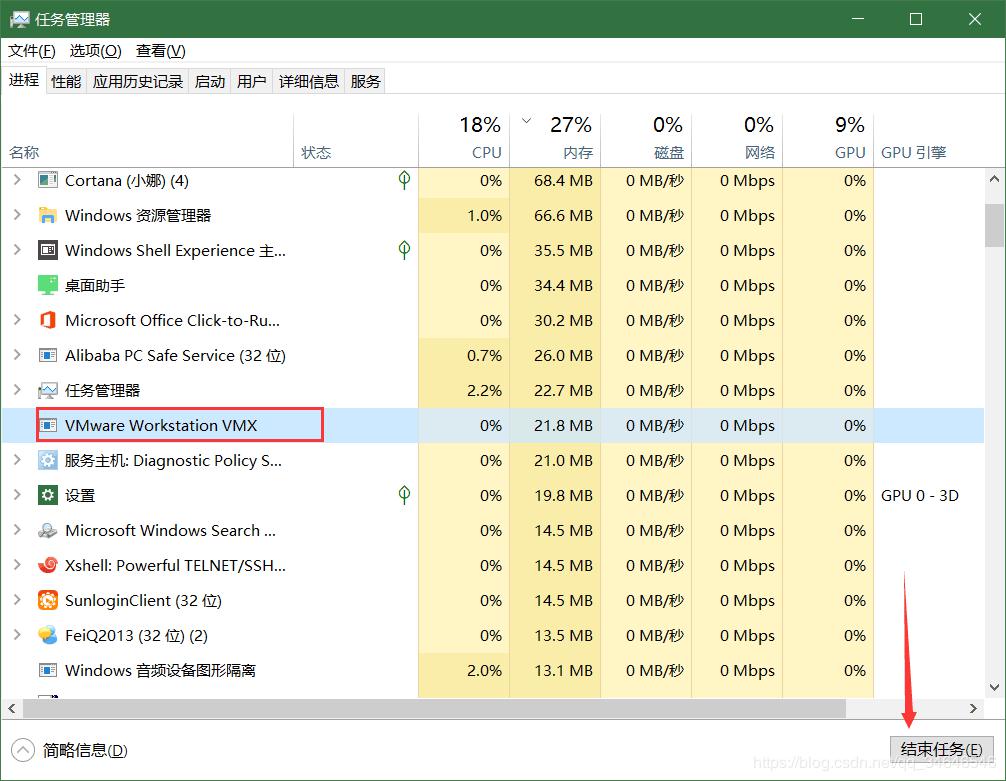The height and width of the screenshot is (781, 1006).
Task: Open the 查看(V) menu
Action: click(160, 51)
